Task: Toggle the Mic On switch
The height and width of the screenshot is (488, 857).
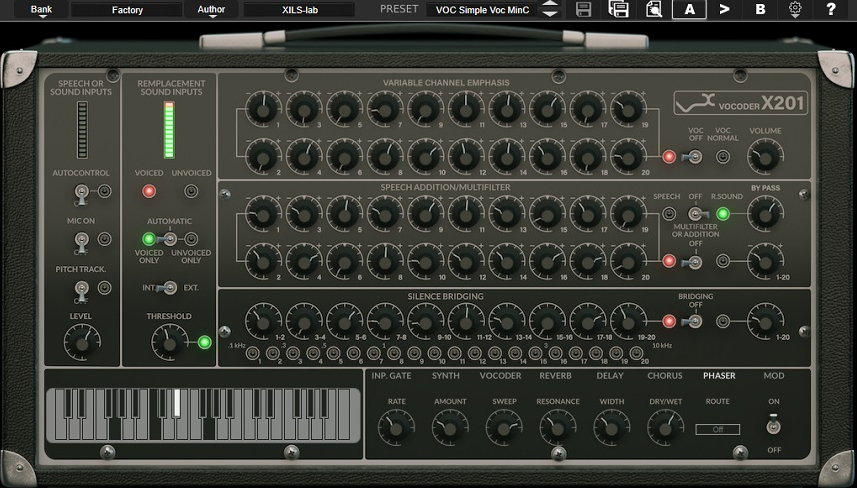Action: point(81,242)
